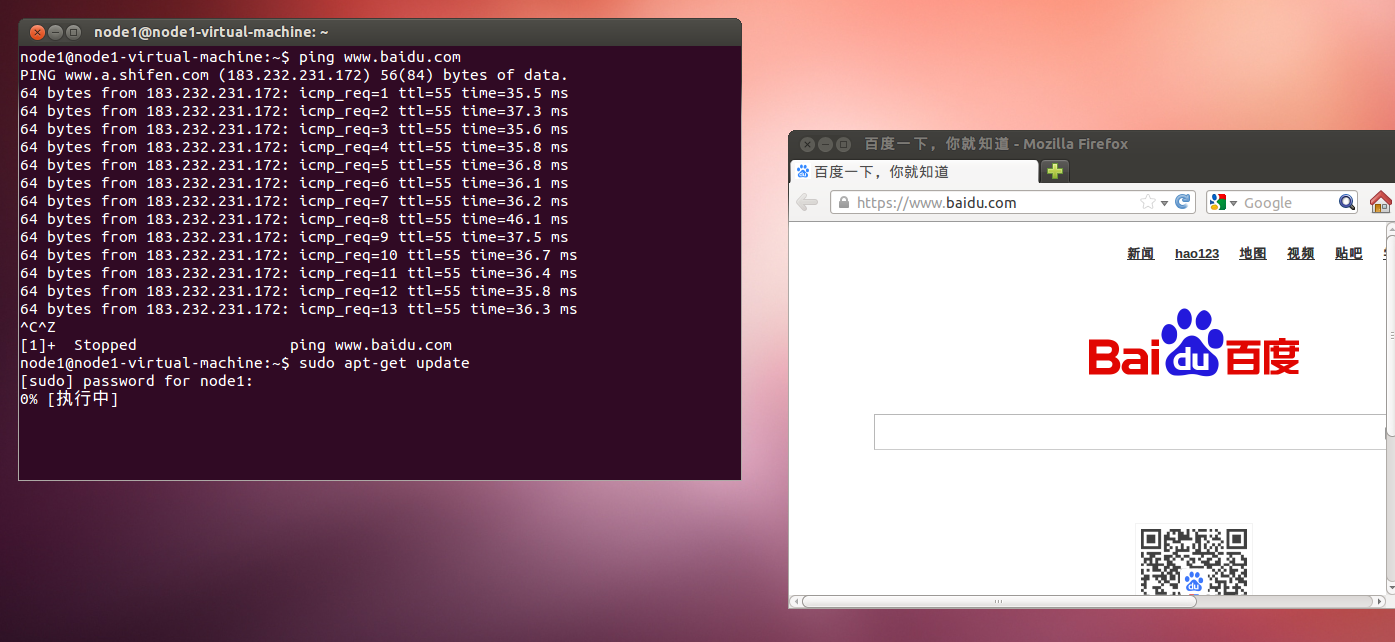Click the left scroll arrow of the Firefox scrollbar

point(796,602)
